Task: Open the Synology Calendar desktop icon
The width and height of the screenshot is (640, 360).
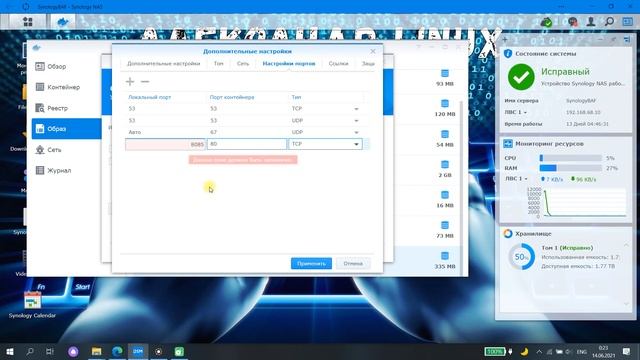Action: point(32,304)
